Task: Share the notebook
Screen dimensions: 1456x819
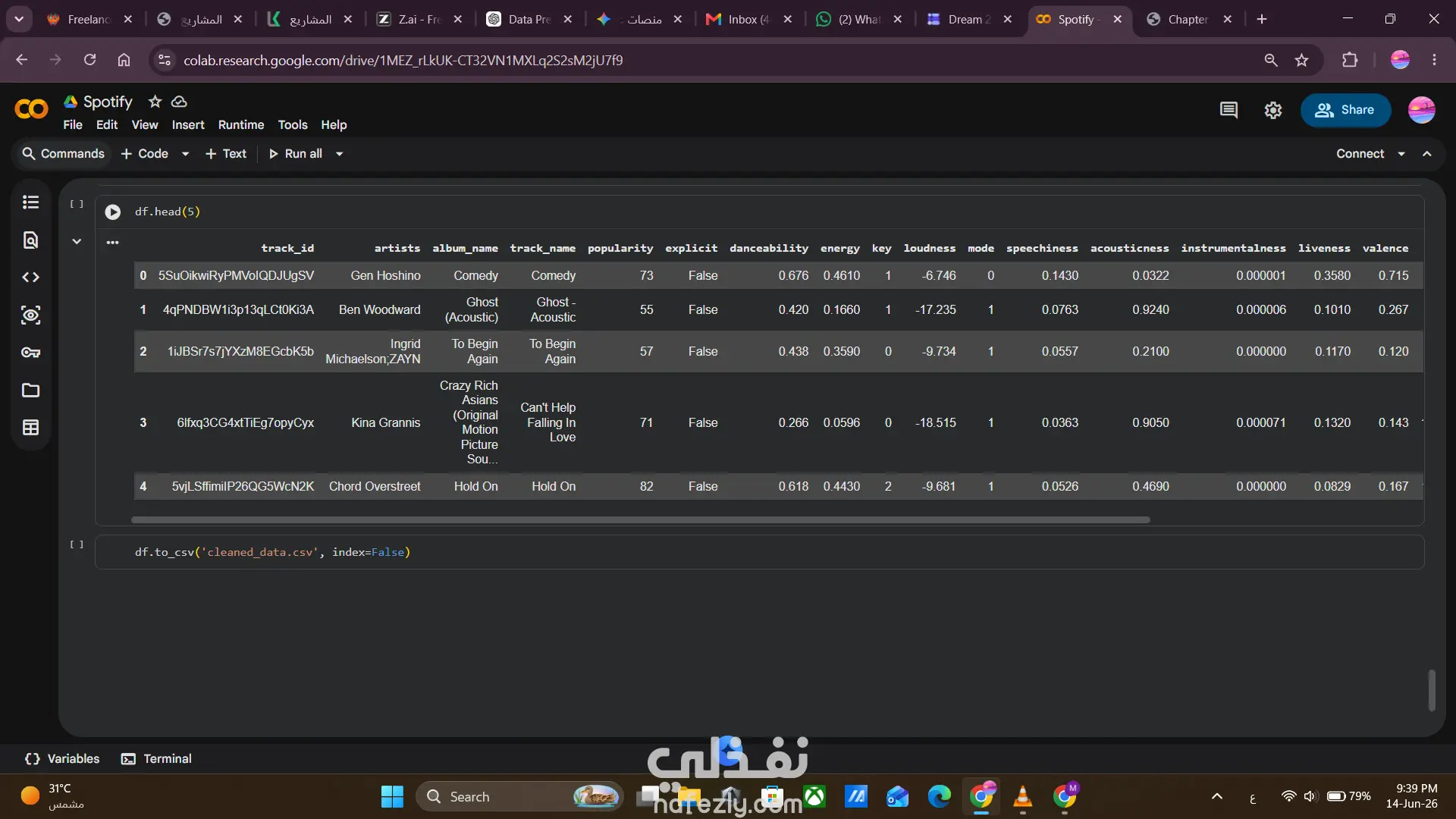Action: click(x=1345, y=111)
